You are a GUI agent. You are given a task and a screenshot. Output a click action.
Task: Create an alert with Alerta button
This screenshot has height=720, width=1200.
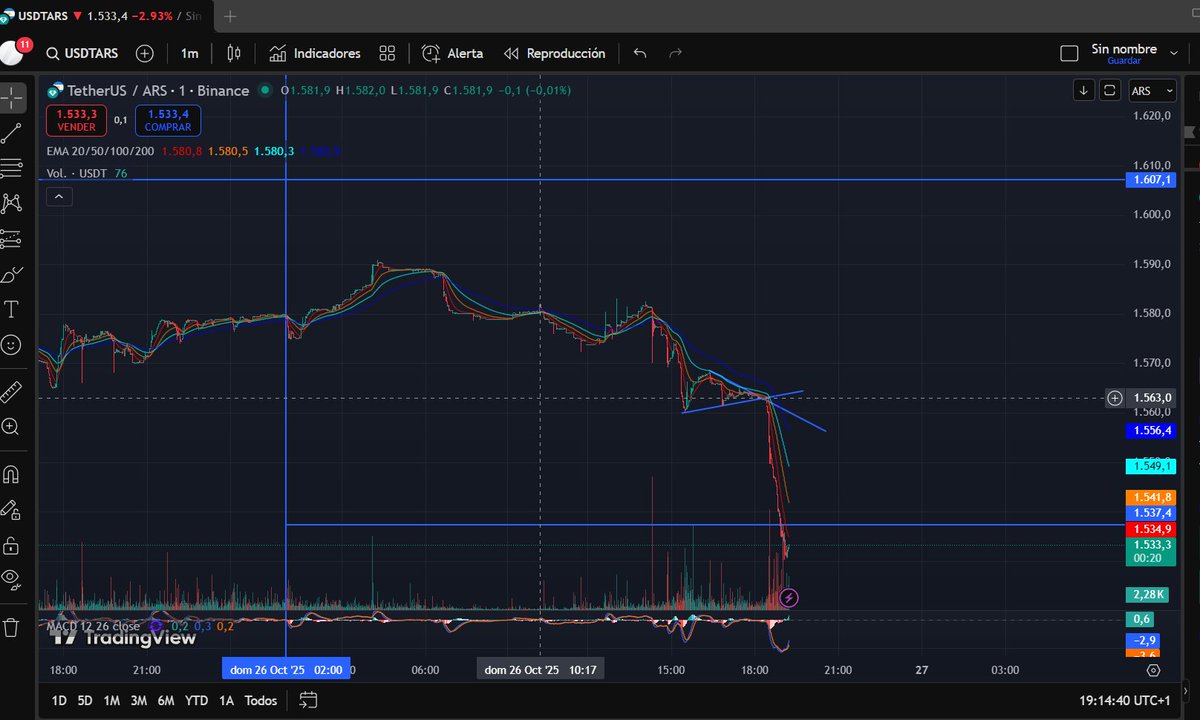(x=453, y=53)
